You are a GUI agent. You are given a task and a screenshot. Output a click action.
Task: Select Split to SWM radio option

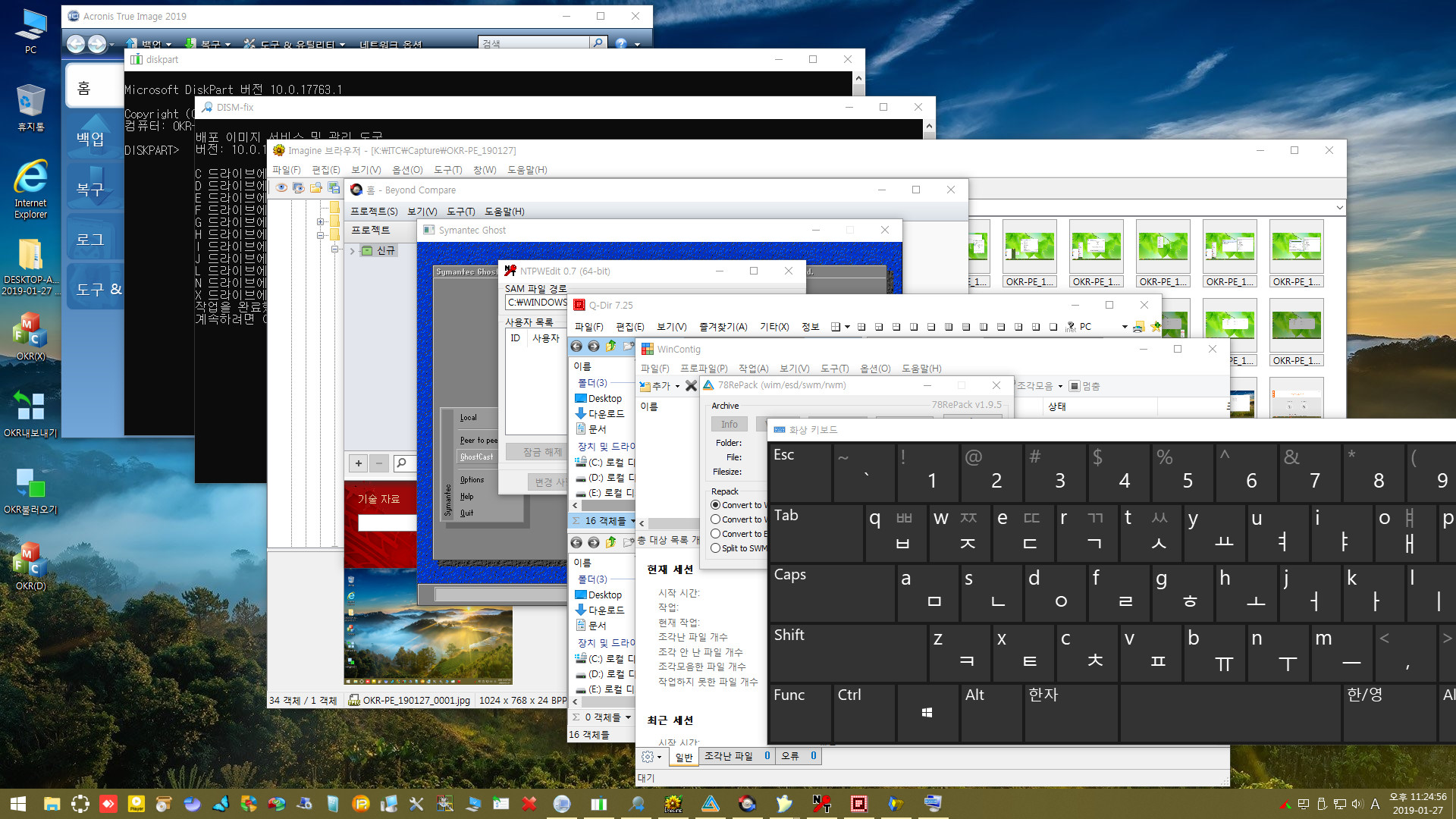tap(715, 548)
